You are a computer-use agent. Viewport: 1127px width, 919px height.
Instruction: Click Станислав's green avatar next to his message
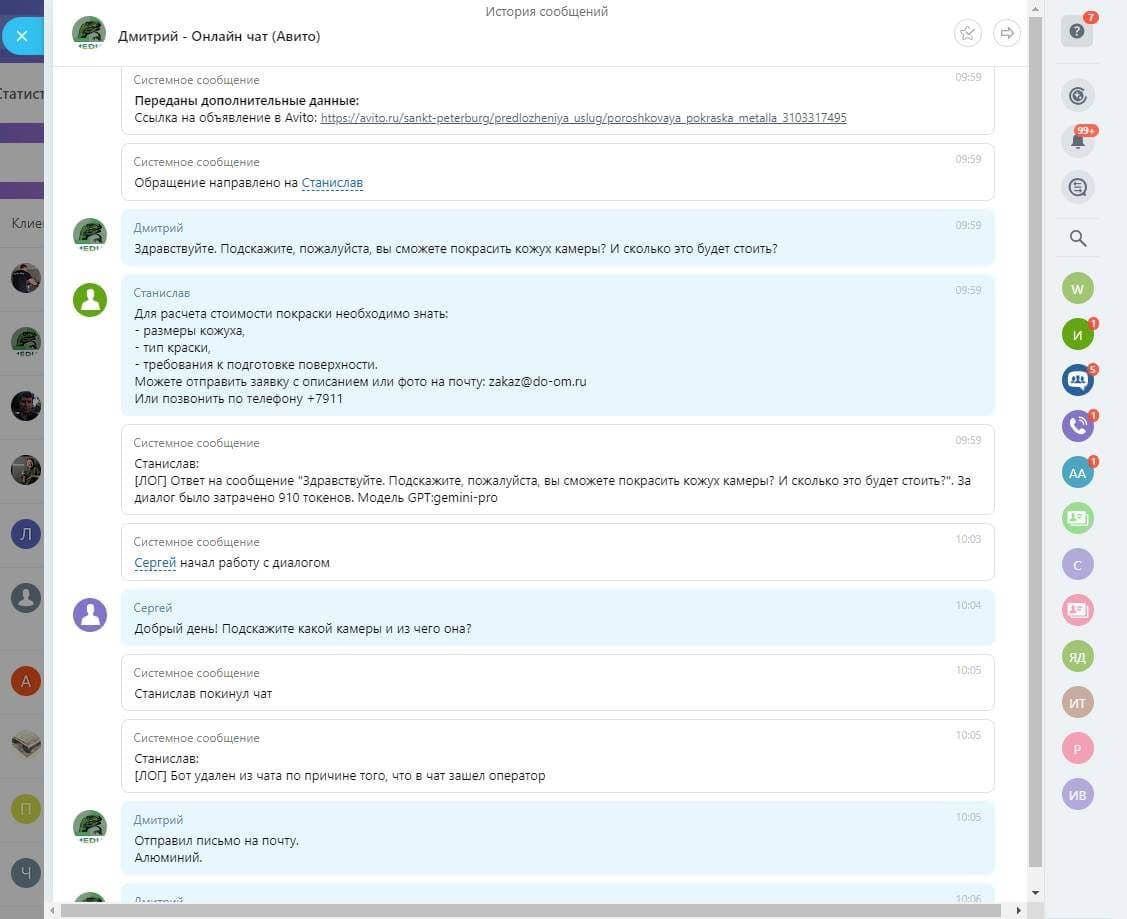coord(90,300)
